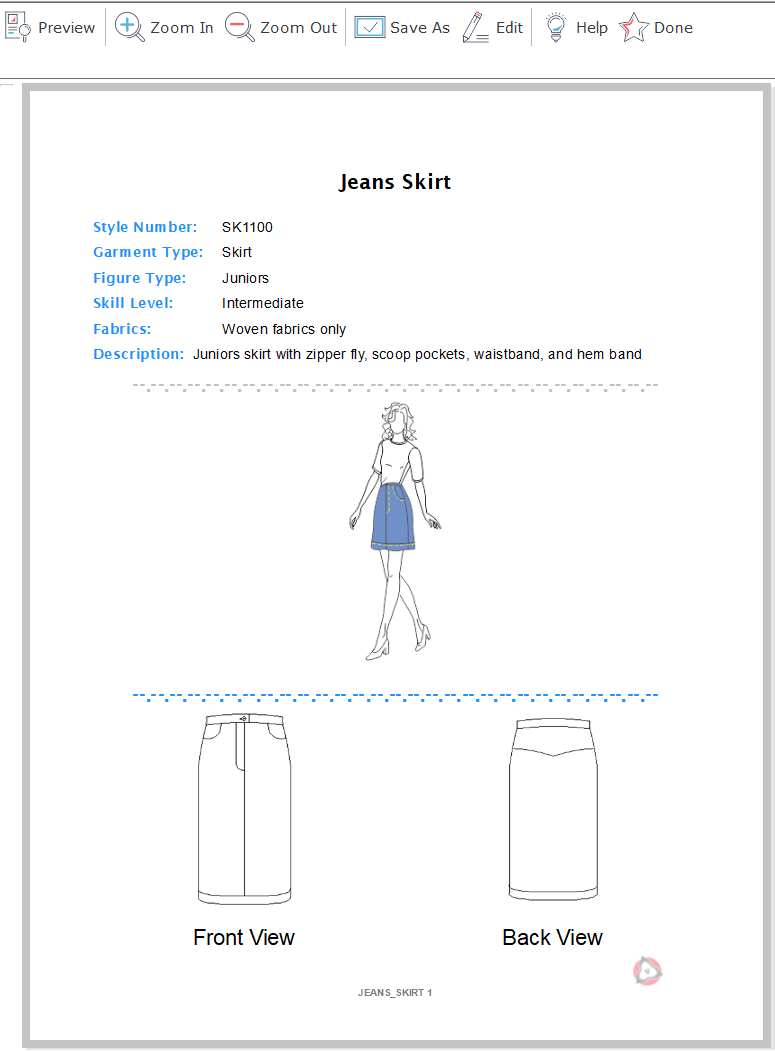The width and height of the screenshot is (775, 1051).
Task: Click the Style Number label
Action: pyautogui.click(x=145, y=227)
